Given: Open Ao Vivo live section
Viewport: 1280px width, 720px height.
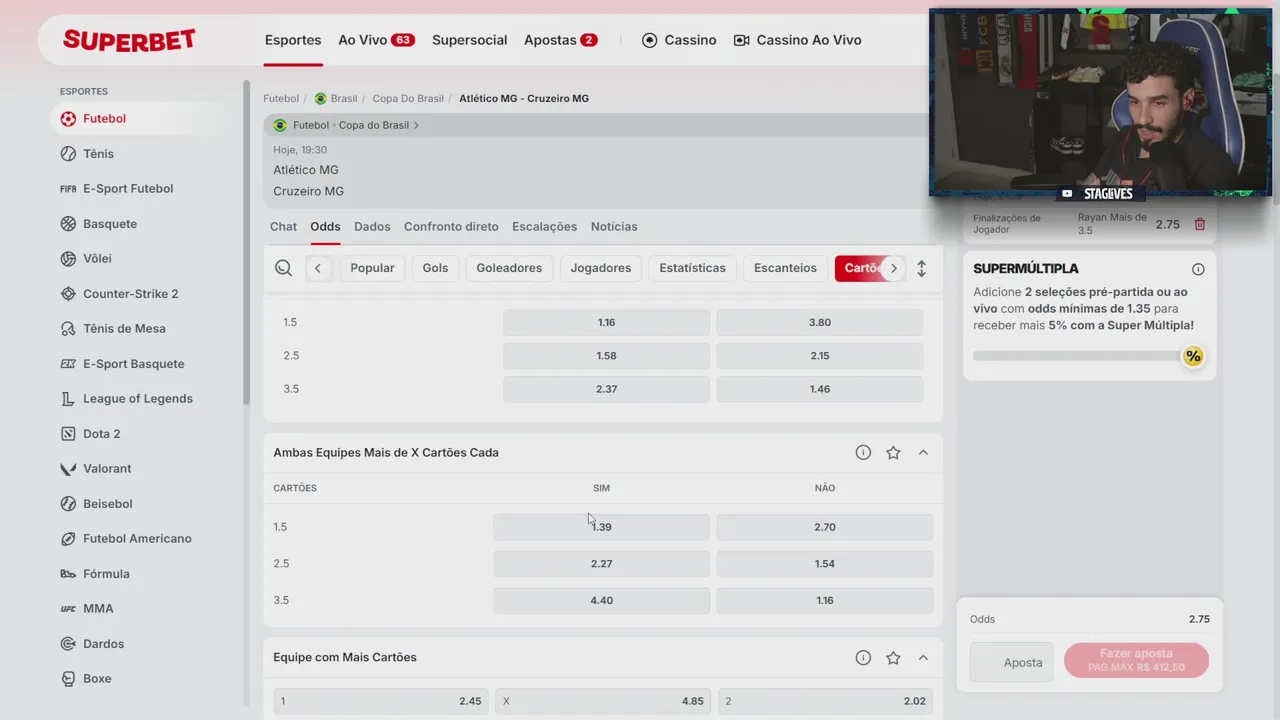Looking at the screenshot, I should click(376, 40).
